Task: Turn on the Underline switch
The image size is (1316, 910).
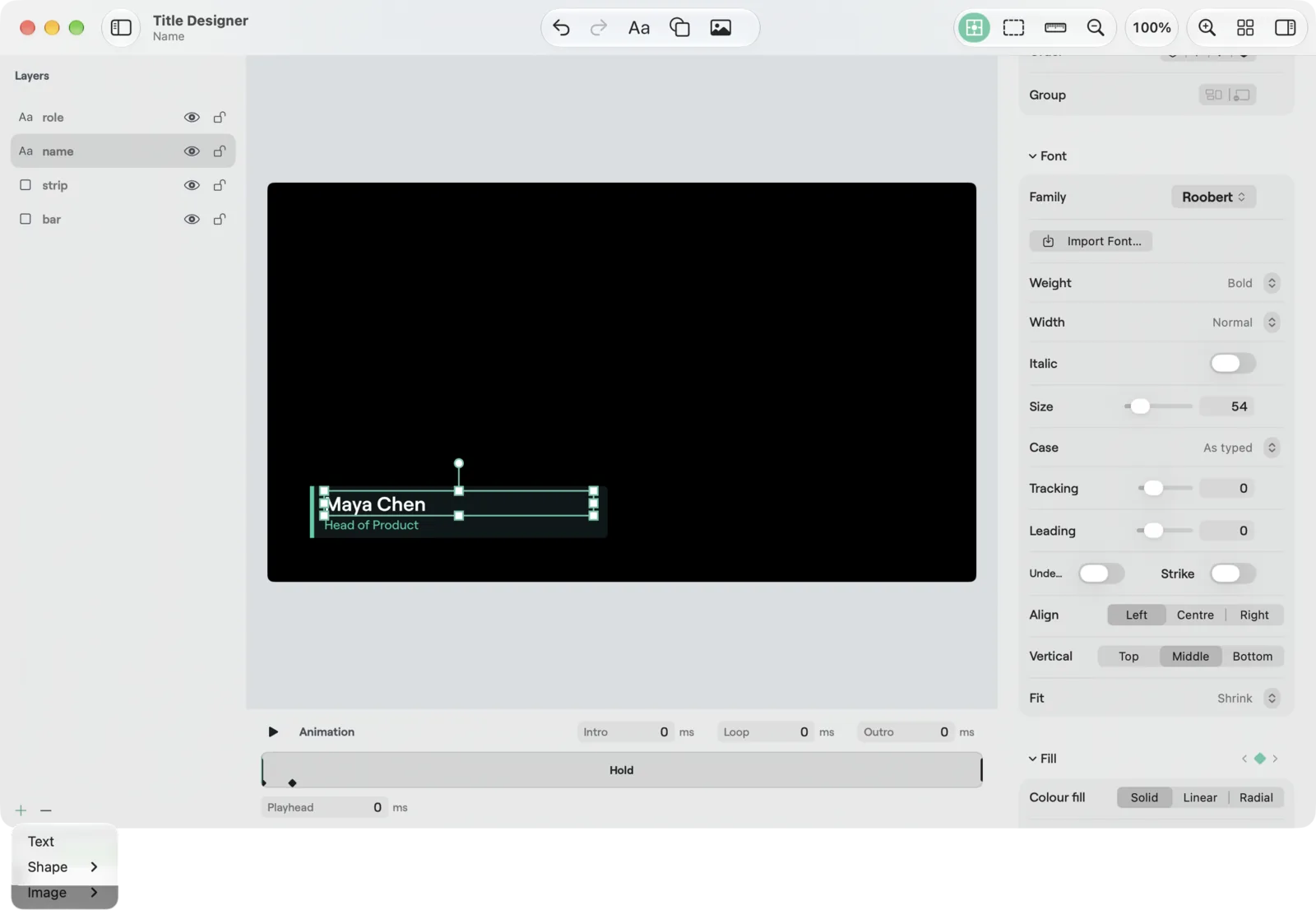Action: pyautogui.click(x=1101, y=573)
